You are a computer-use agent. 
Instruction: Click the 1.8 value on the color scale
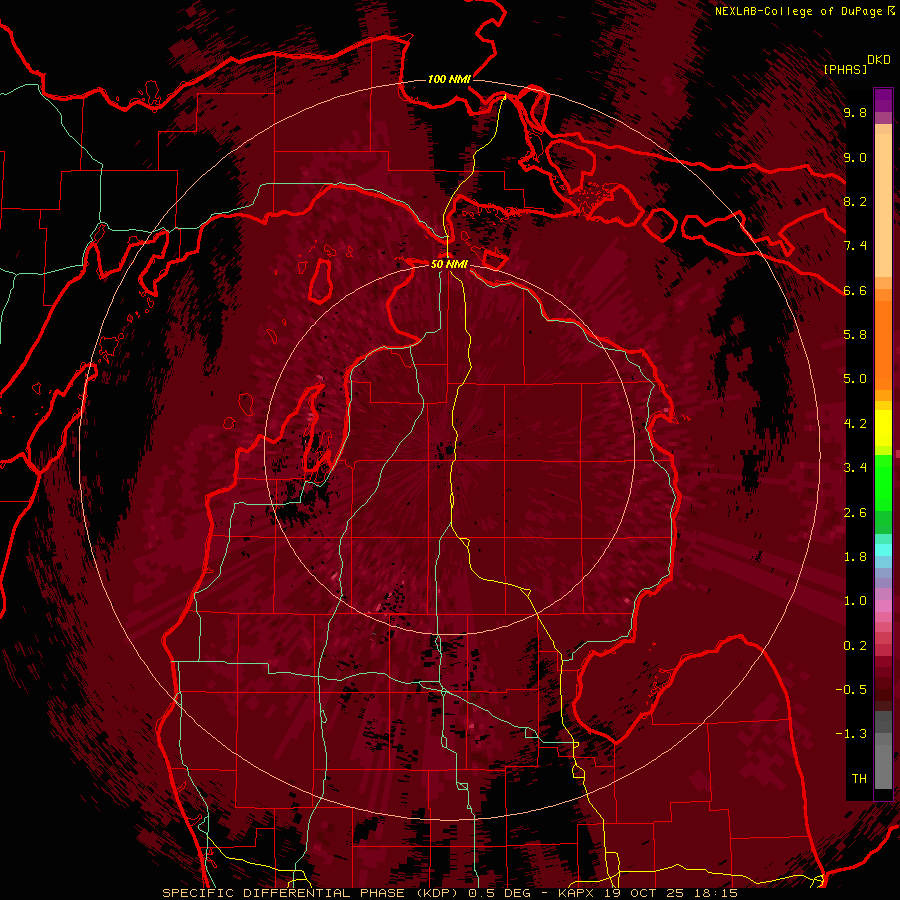pos(855,557)
